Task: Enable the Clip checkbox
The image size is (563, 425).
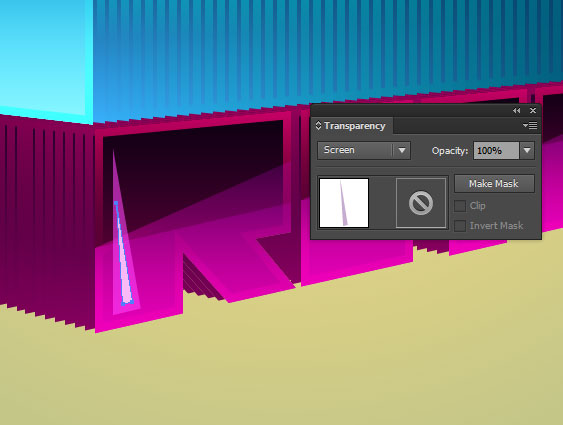Action: point(460,206)
